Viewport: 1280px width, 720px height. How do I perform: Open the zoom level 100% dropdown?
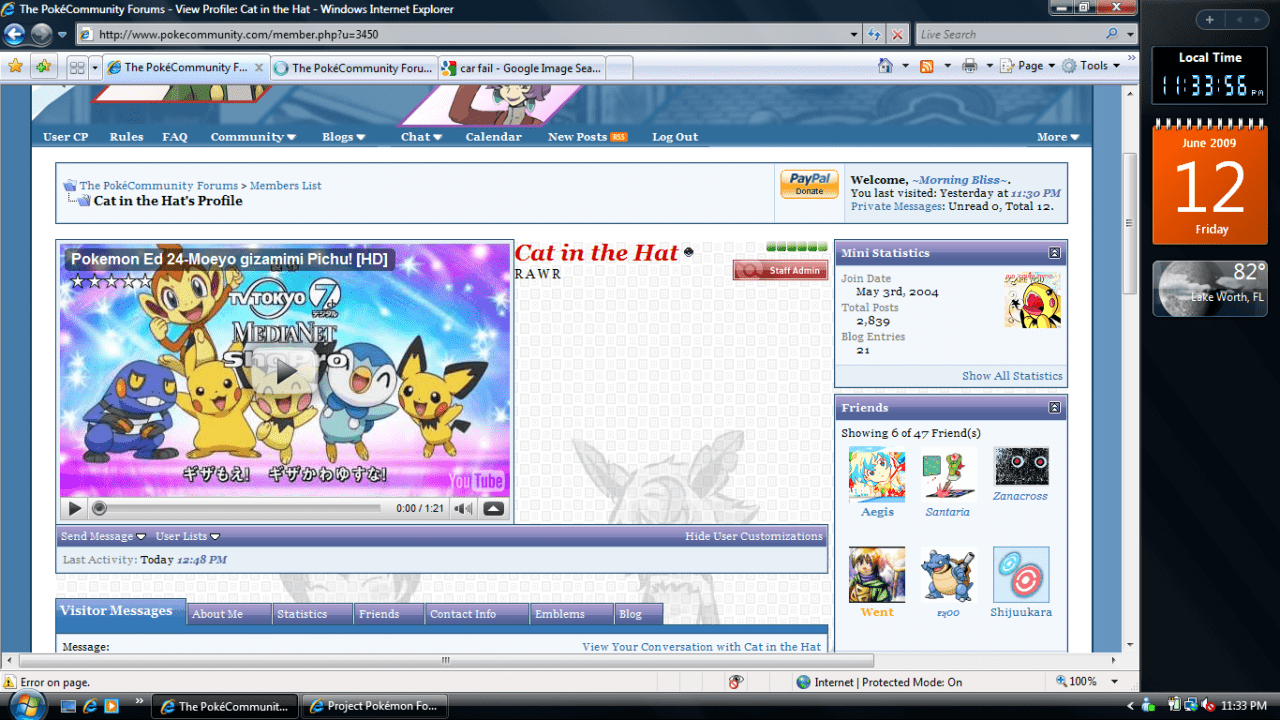[1115, 682]
